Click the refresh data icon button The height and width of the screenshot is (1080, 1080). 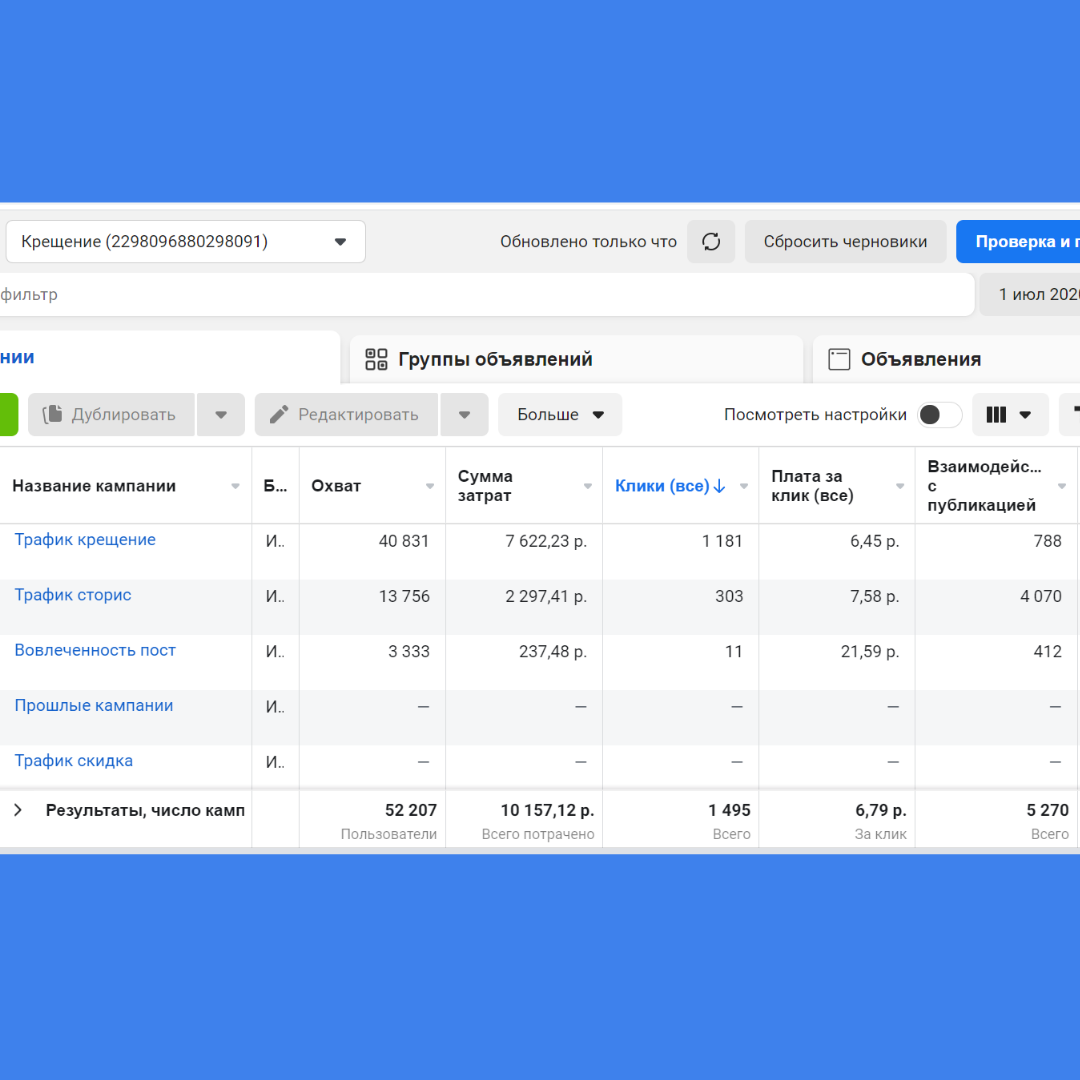click(x=711, y=242)
